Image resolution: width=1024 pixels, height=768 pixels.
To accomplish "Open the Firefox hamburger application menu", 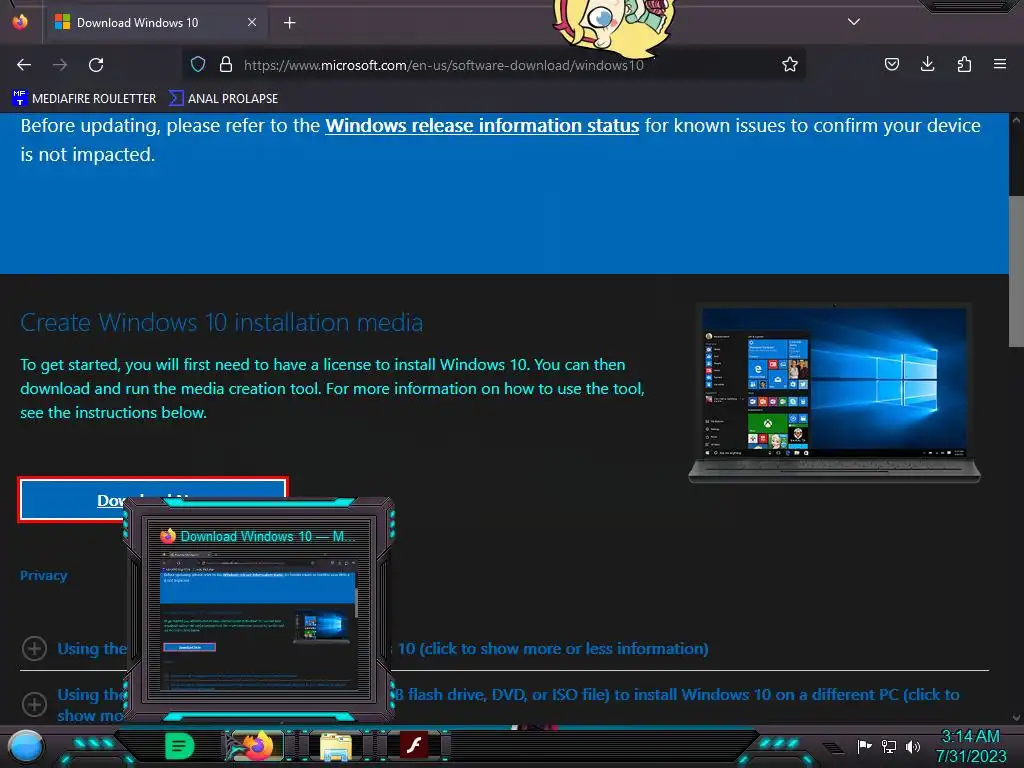I will coord(1000,64).
